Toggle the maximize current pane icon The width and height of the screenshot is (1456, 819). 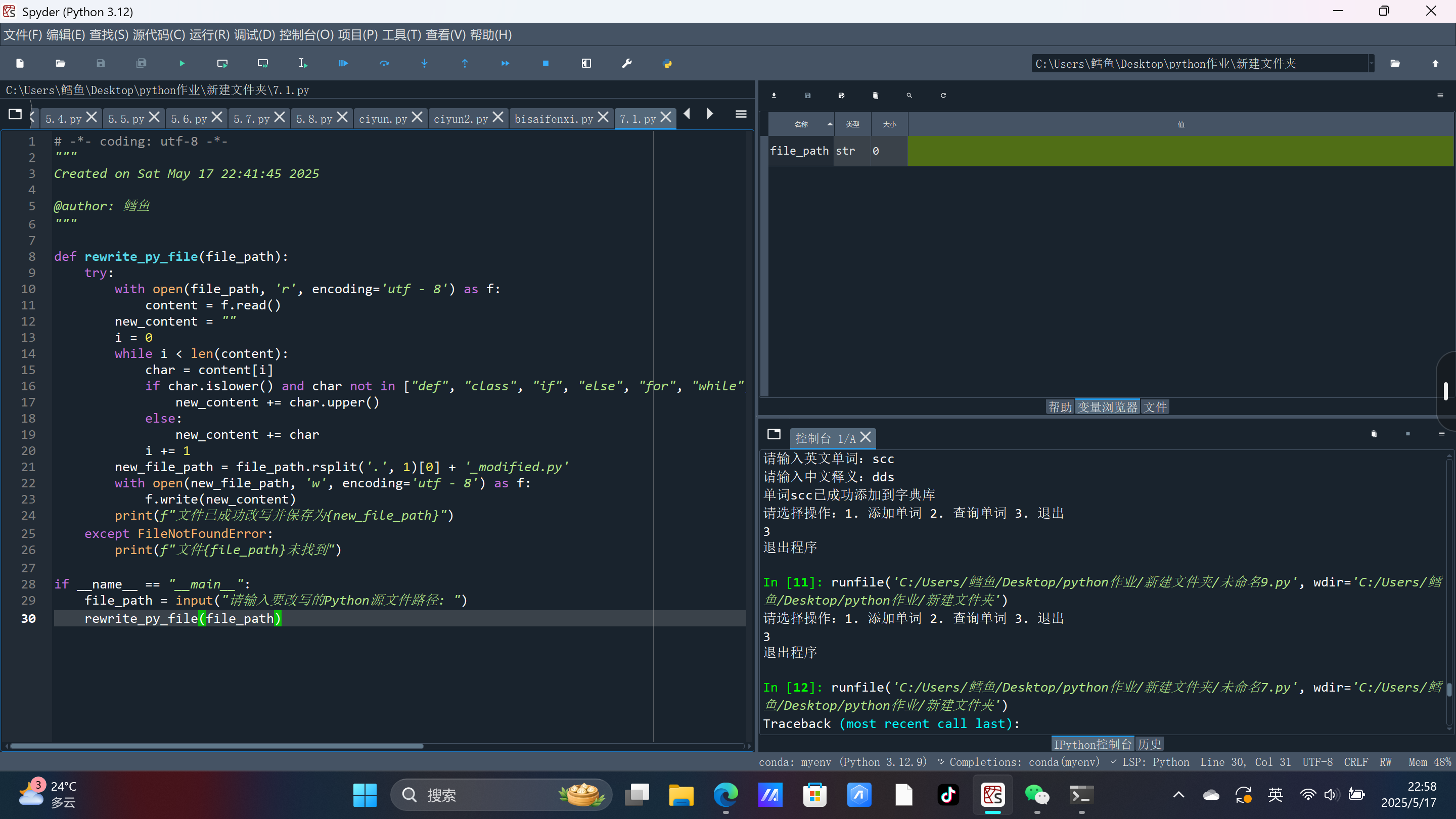pos(586,63)
